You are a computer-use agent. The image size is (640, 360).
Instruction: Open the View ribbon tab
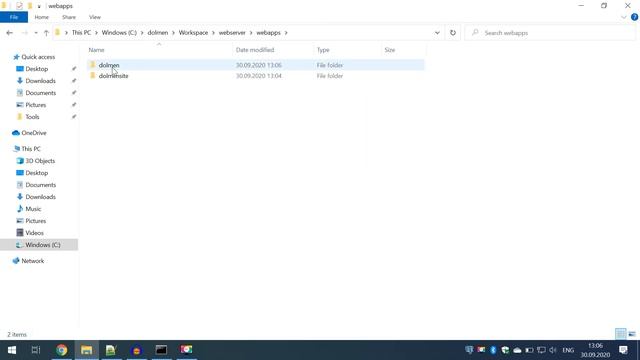point(95,17)
